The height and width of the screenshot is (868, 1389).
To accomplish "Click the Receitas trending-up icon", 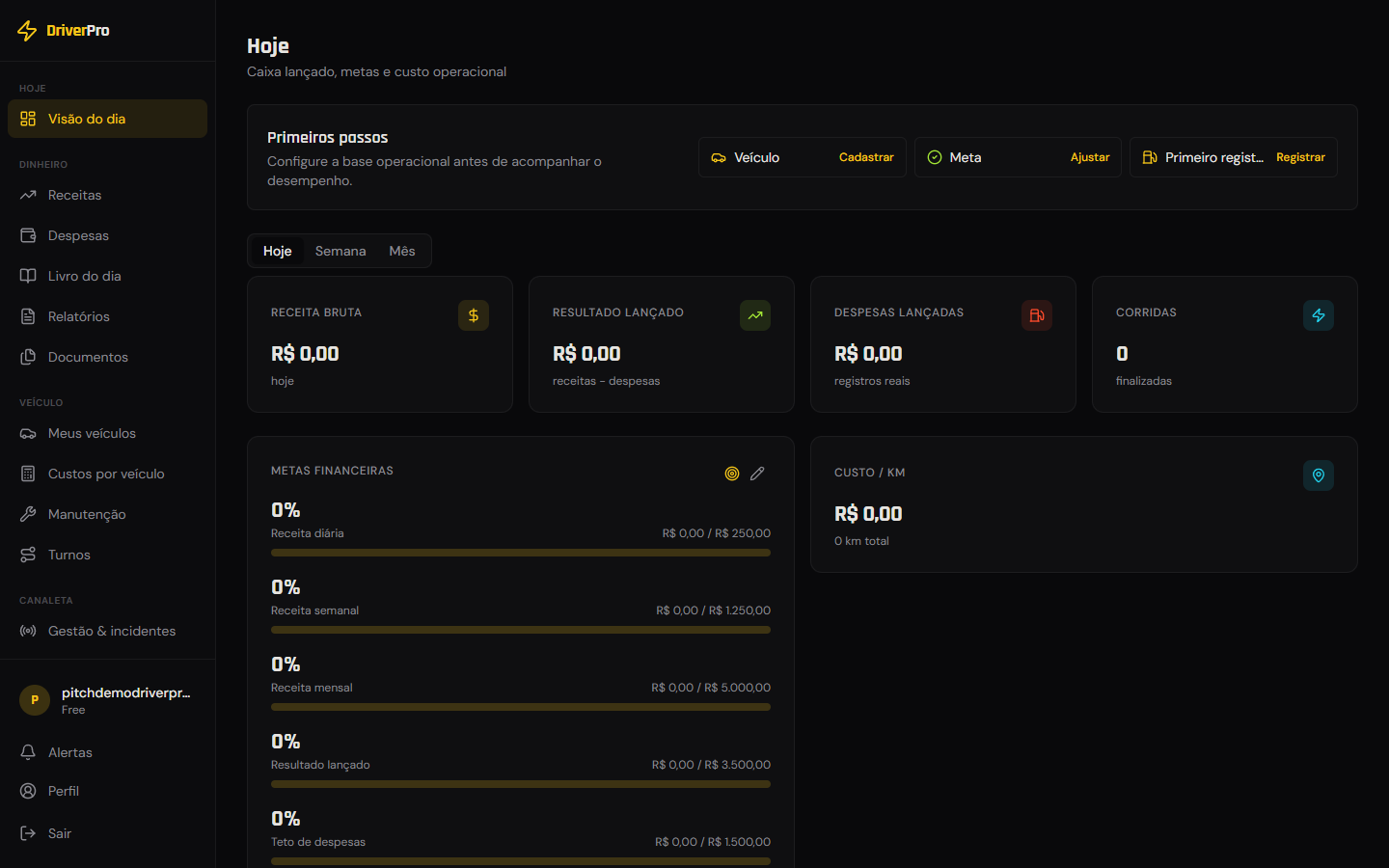I will [28, 195].
